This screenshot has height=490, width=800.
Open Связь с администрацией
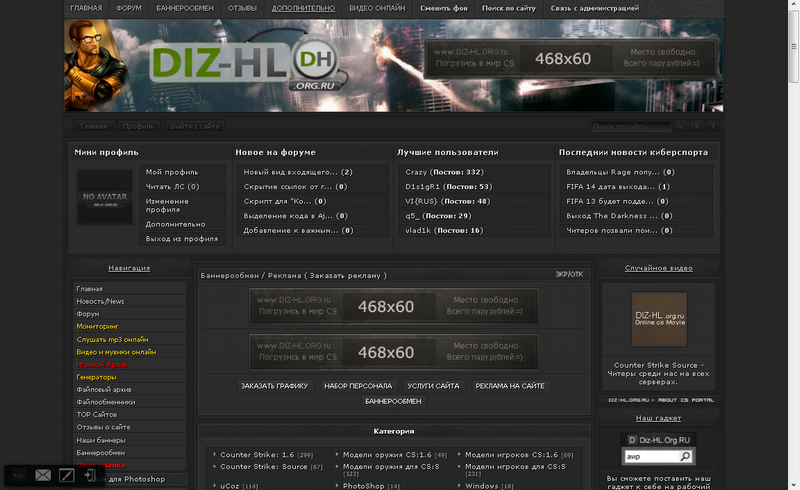tap(594, 8)
